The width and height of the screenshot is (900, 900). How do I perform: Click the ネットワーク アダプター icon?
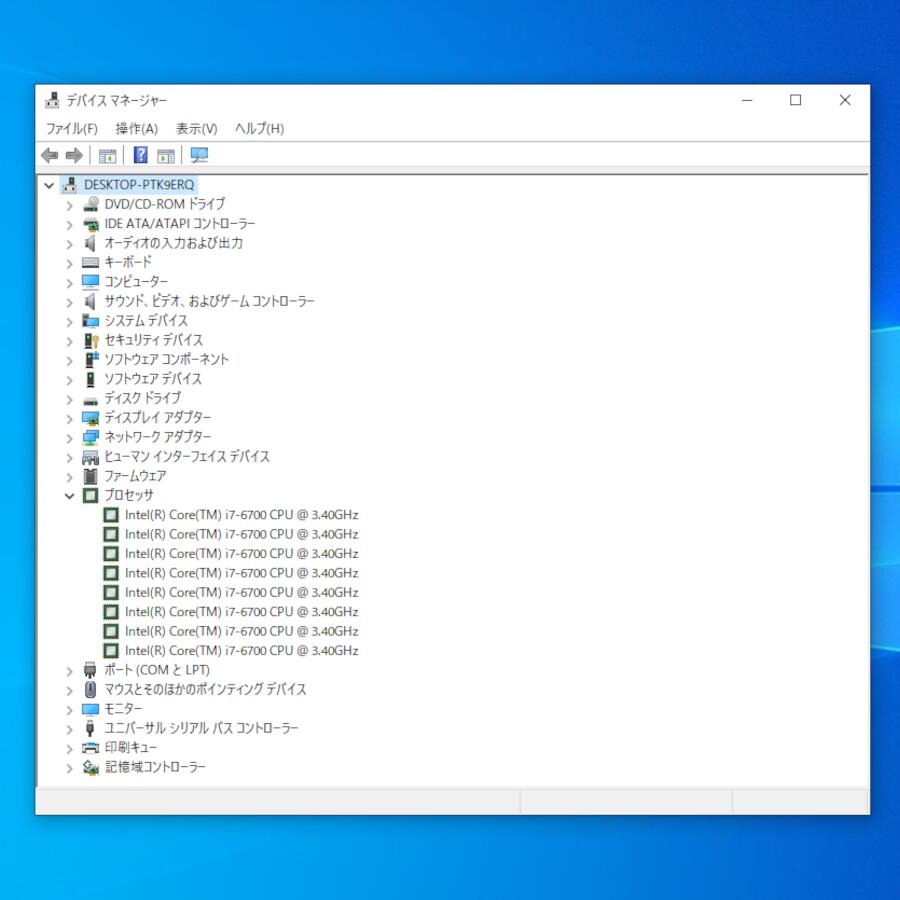coord(91,437)
